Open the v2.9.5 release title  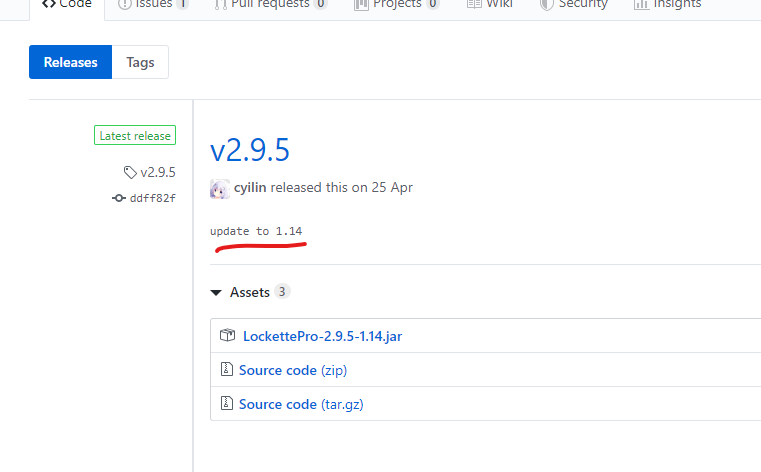(249, 150)
